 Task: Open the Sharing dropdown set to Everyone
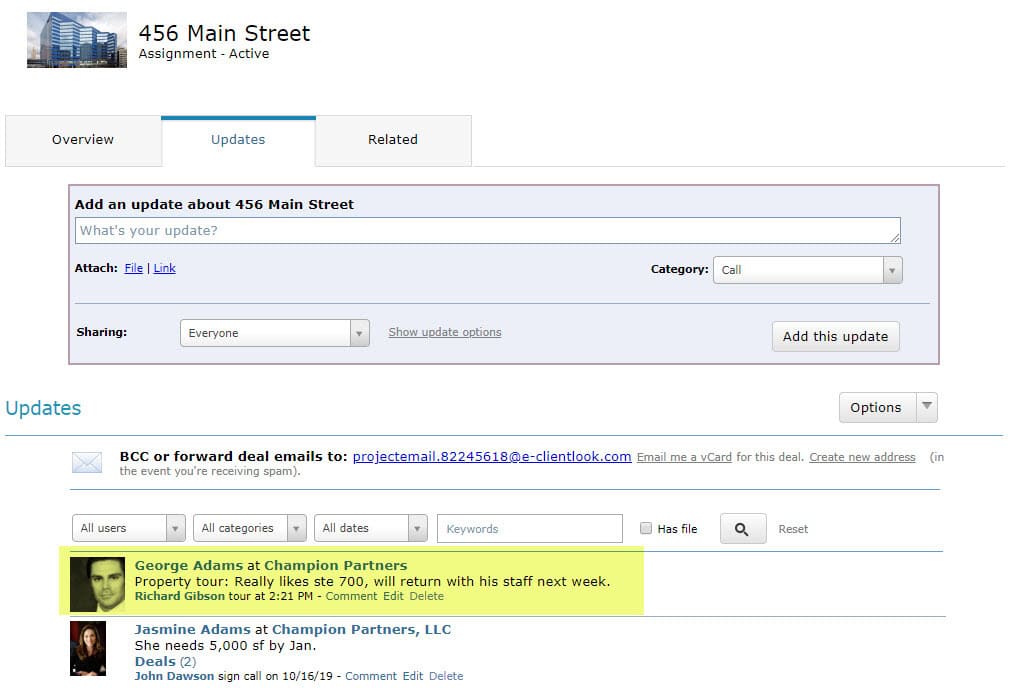pos(275,333)
